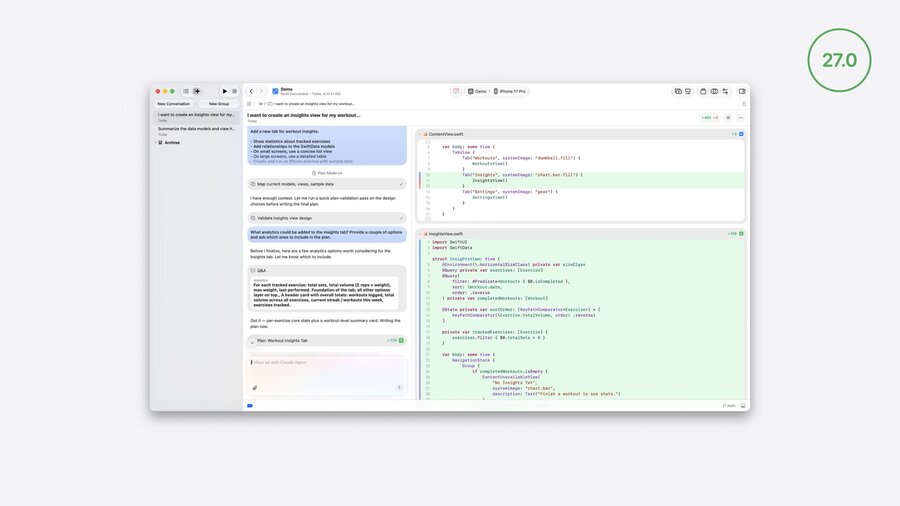900x506 pixels.
Task: Expand the Plan: Workout Insights Tab chevron
Action: point(252,341)
